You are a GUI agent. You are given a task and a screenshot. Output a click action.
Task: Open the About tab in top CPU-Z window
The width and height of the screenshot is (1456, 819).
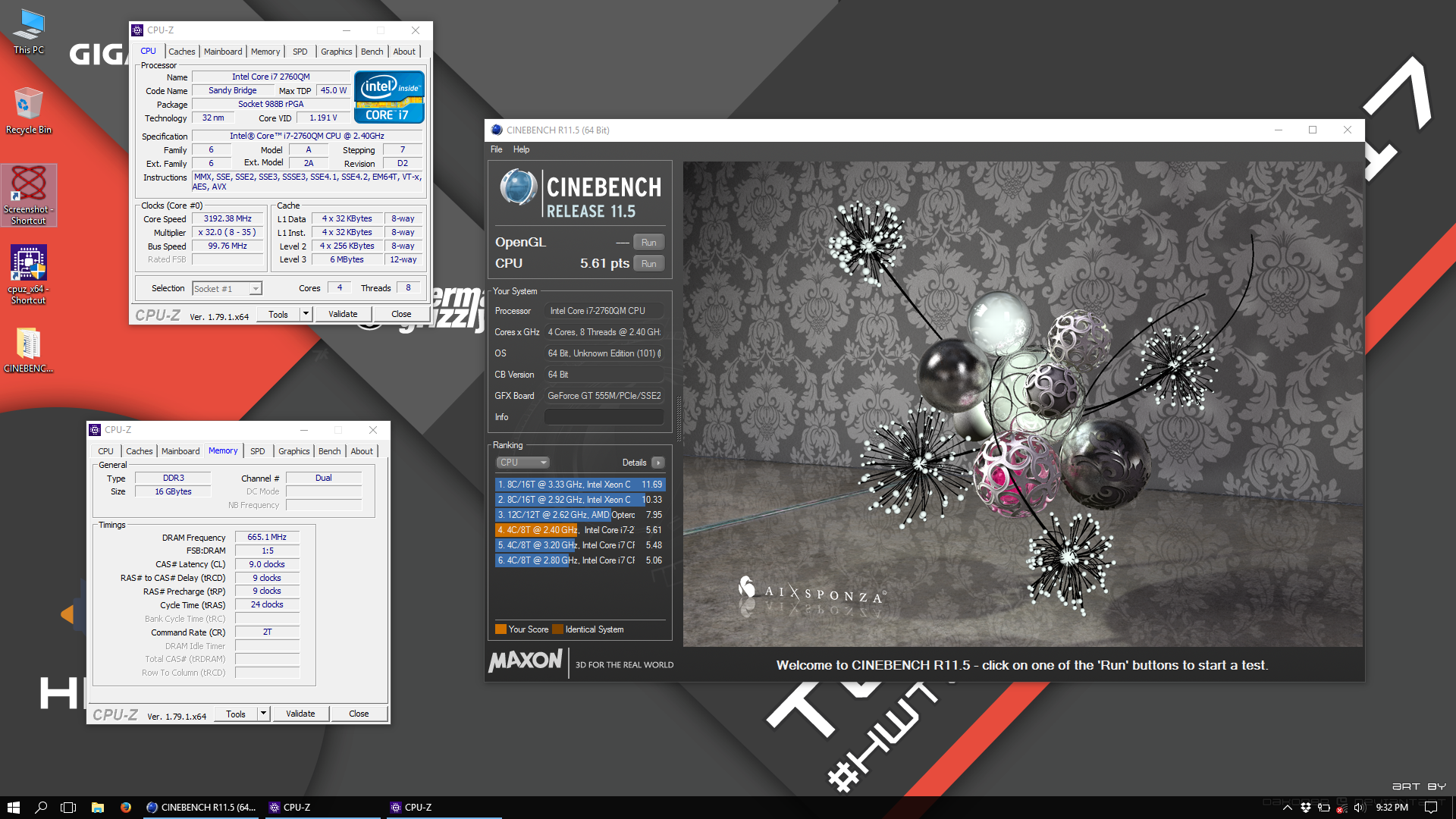(x=404, y=52)
